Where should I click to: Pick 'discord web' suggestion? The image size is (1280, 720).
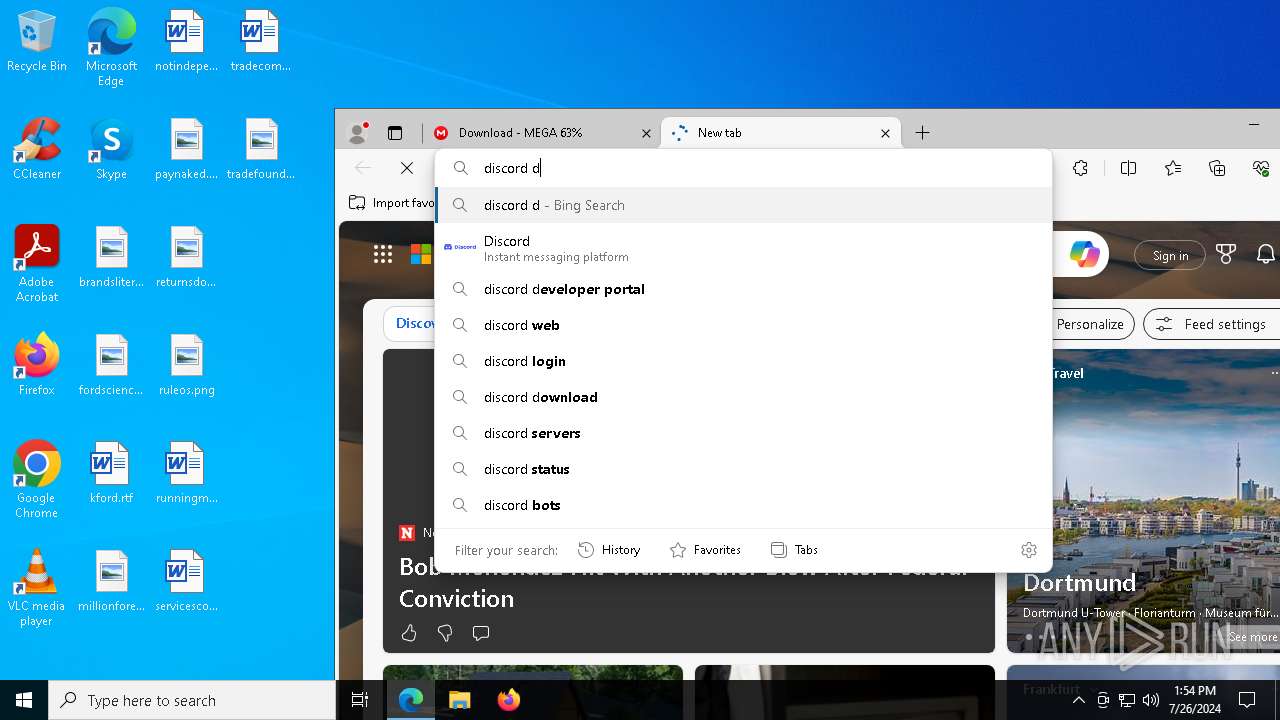[x=743, y=325]
